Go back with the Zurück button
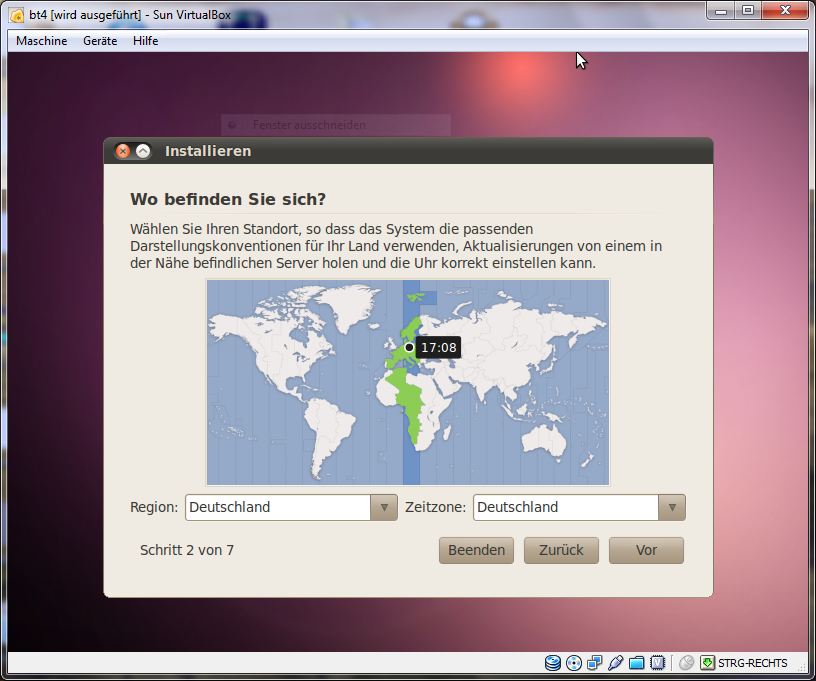Image resolution: width=816 pixels, height=681 pixels. pyautogui.click(x=561, y=550)
